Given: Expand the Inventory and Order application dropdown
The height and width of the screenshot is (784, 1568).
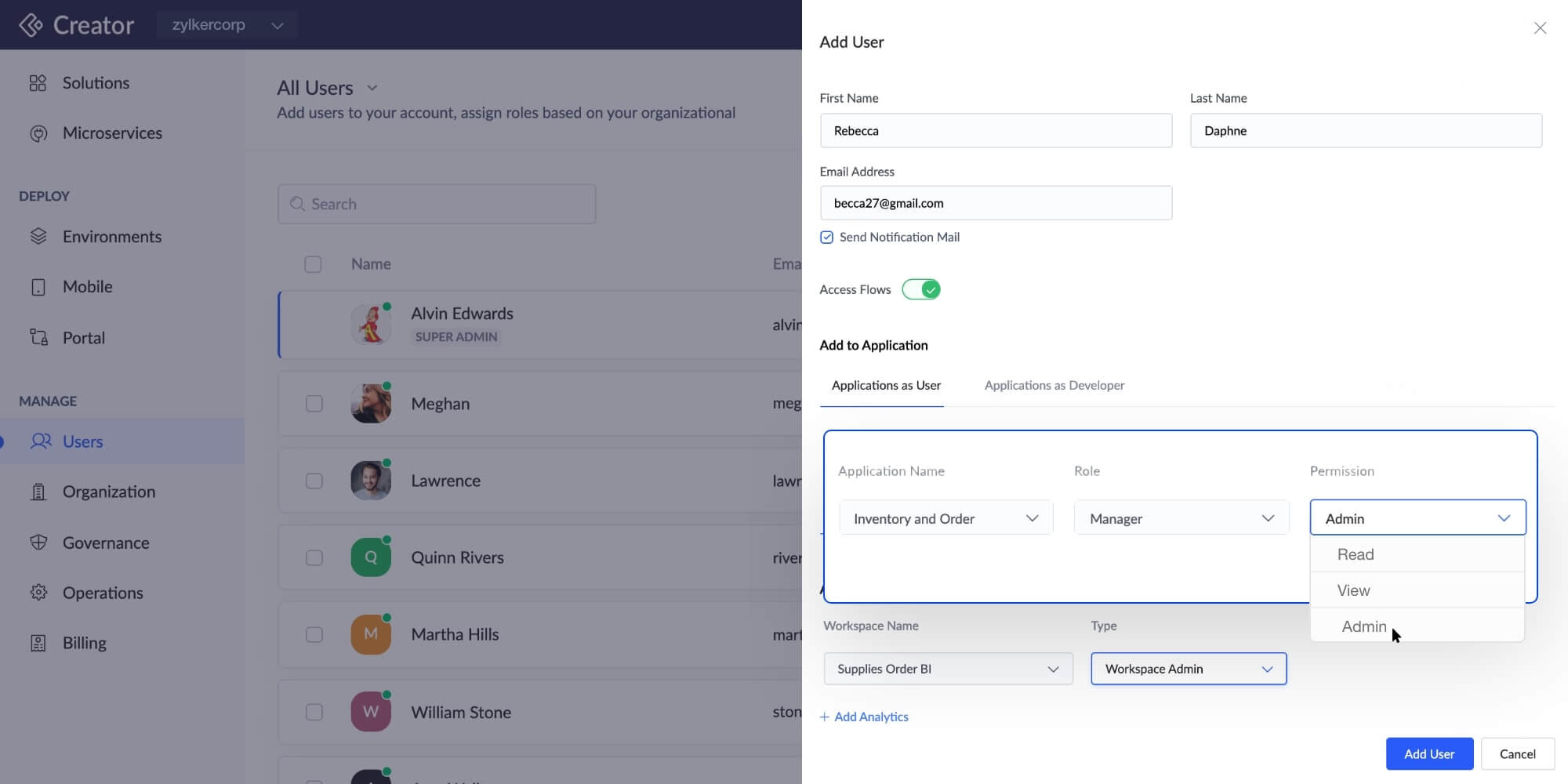Looking at the screenshot, I should pos(946,518).
